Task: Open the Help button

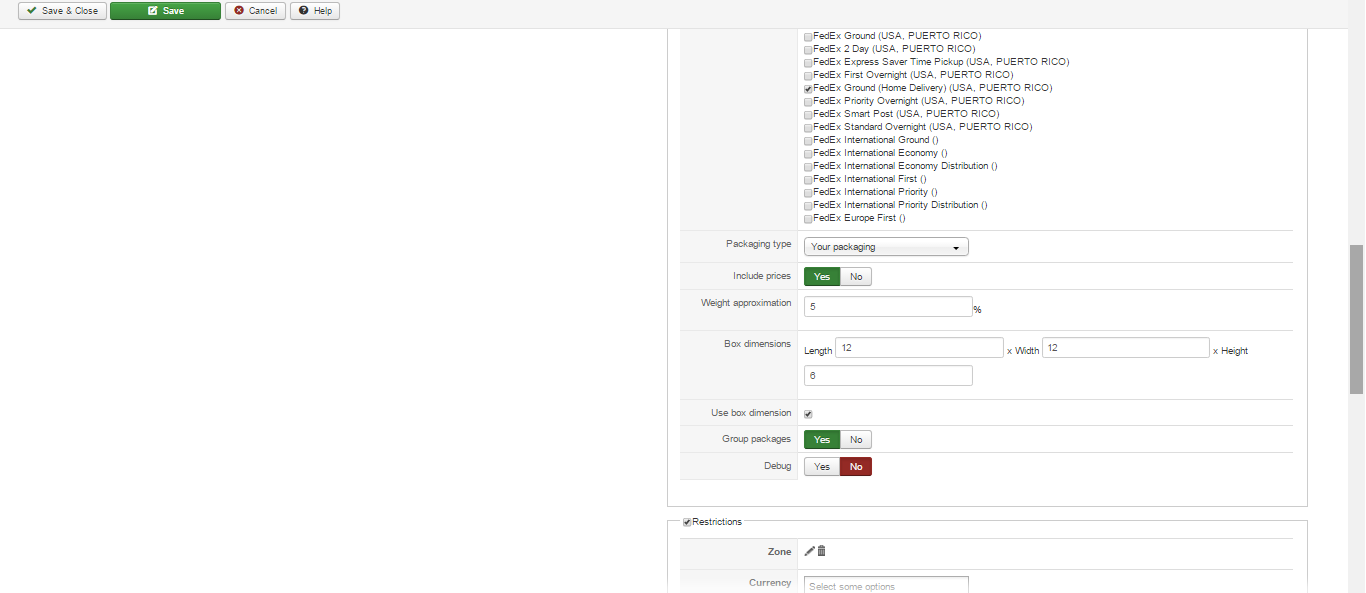Action: pyautogui.click(x=315, y=11)
